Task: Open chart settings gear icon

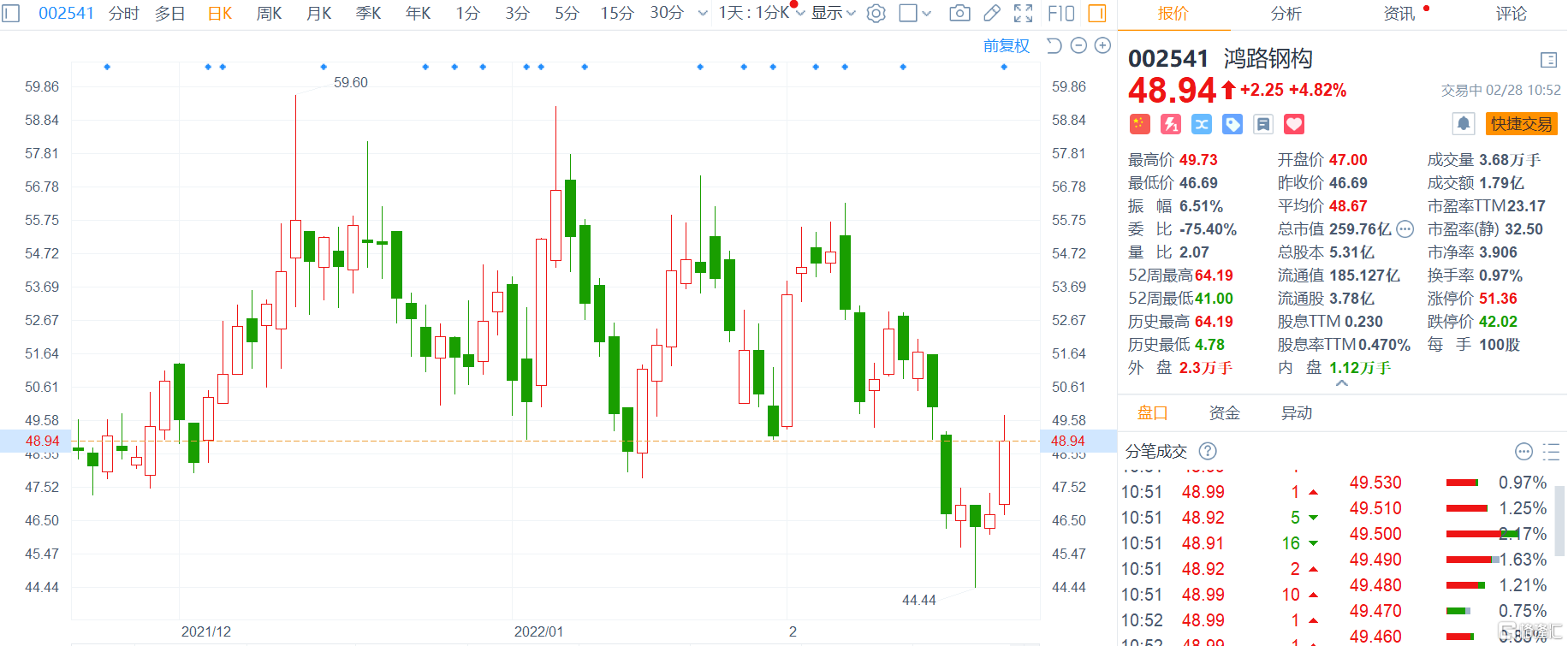Action: click(876, 13)
